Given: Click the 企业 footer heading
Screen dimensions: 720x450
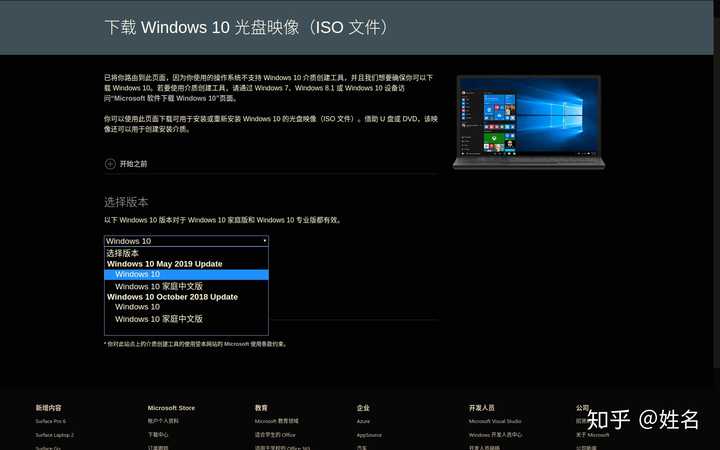Looking at the screenshot, I should point(363,408).
